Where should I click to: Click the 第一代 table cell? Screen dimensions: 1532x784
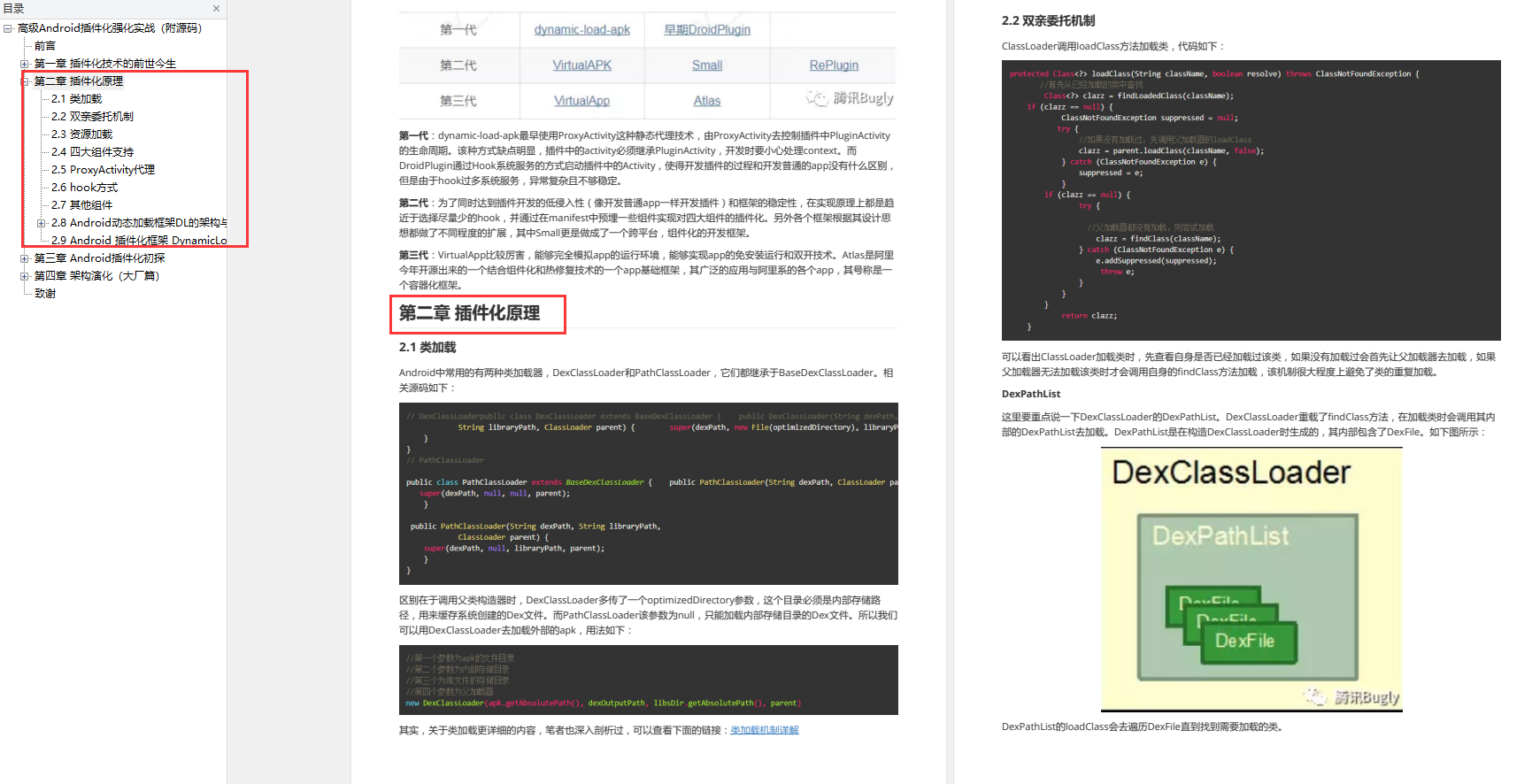pos(458,30)
